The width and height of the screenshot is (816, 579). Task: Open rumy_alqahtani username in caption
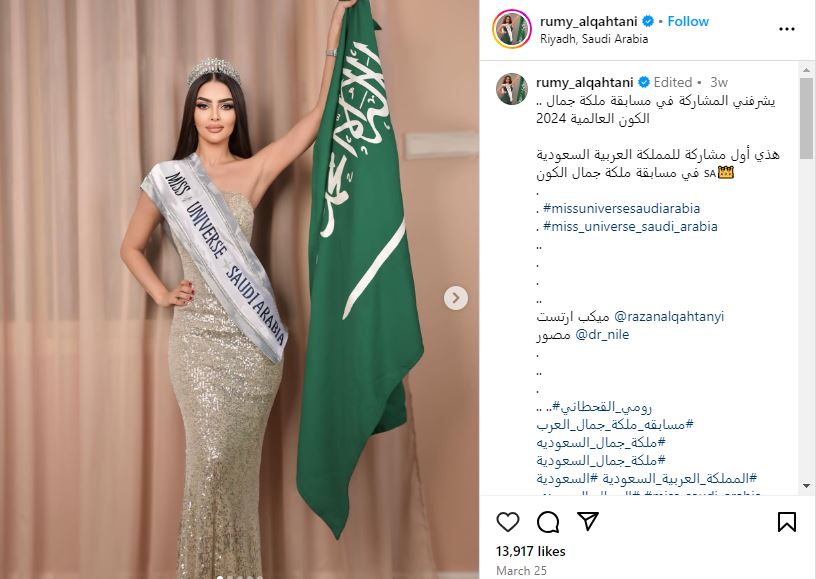pos(584,82)
